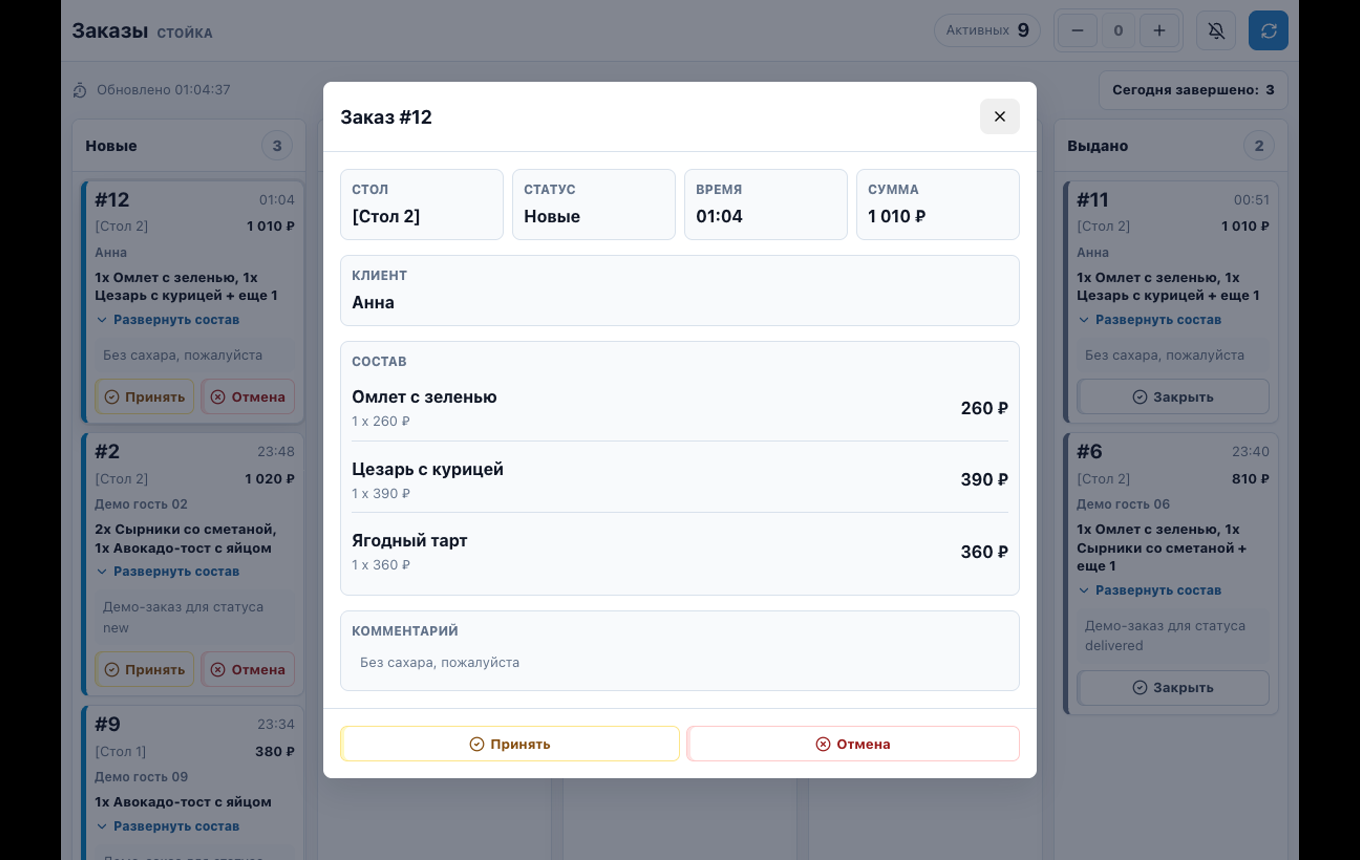
Task: Select the Омлет с зеленью item in dialog
Action: point(424,397)
